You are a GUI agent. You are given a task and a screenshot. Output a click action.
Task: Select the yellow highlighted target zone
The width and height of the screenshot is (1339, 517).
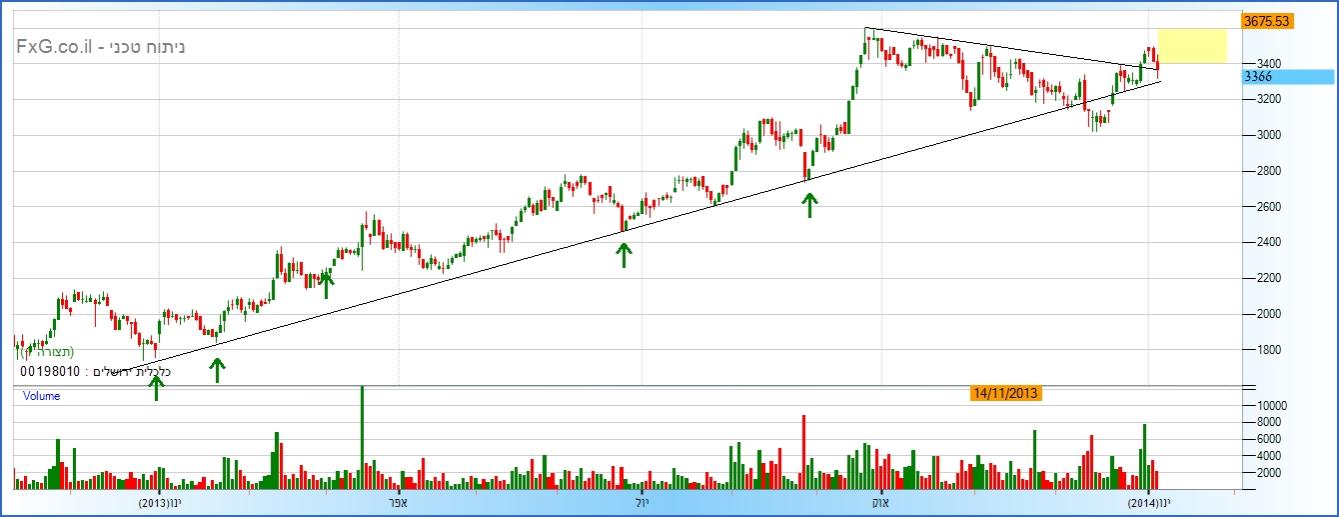[x=1185, y=46]
